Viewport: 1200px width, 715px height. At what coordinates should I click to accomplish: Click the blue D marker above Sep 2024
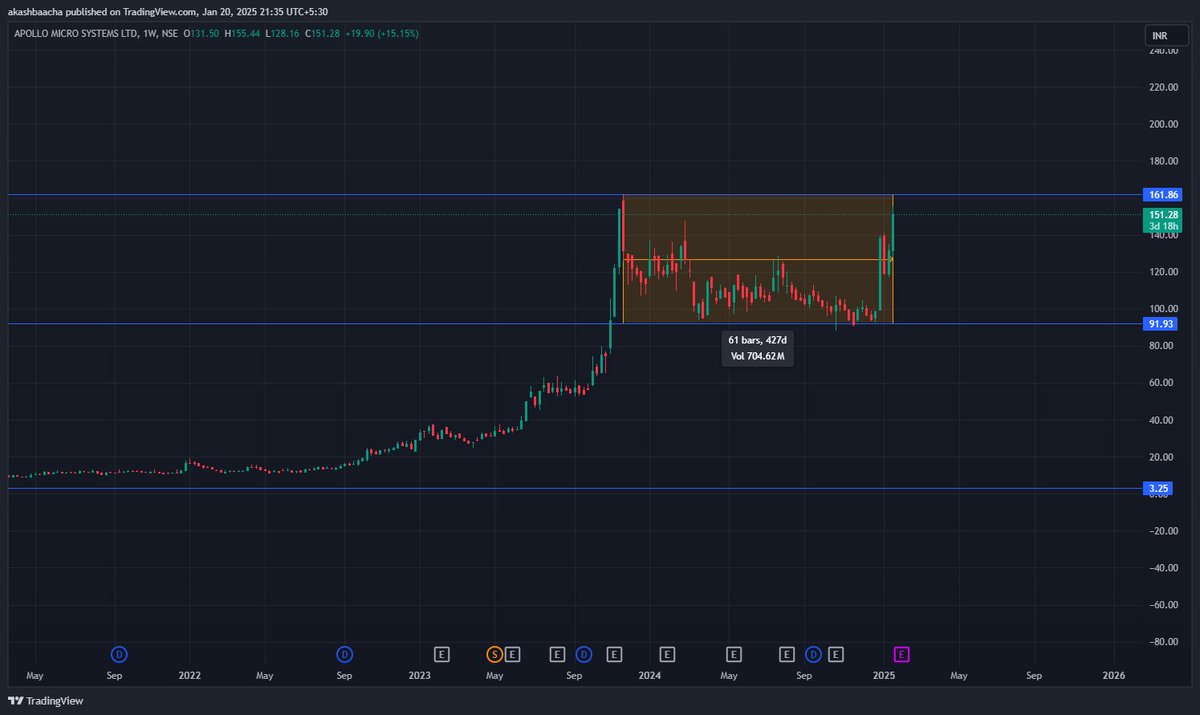(813, 654)
